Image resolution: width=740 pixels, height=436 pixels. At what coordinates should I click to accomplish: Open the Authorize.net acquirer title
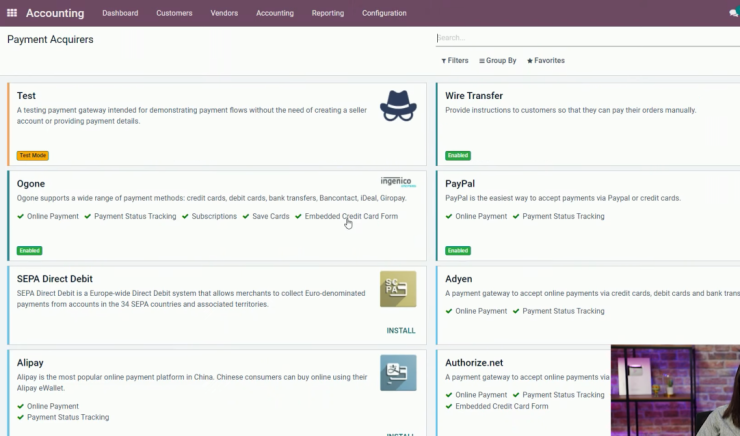coord(474,363)
